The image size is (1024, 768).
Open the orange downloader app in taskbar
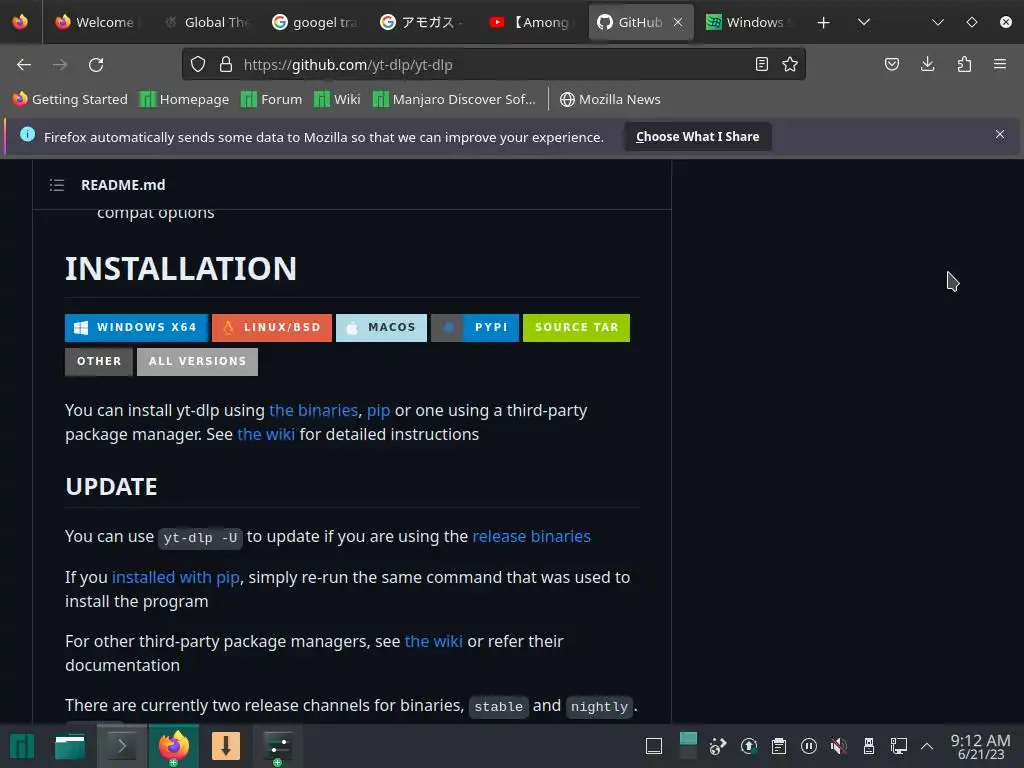coord(226,745)
